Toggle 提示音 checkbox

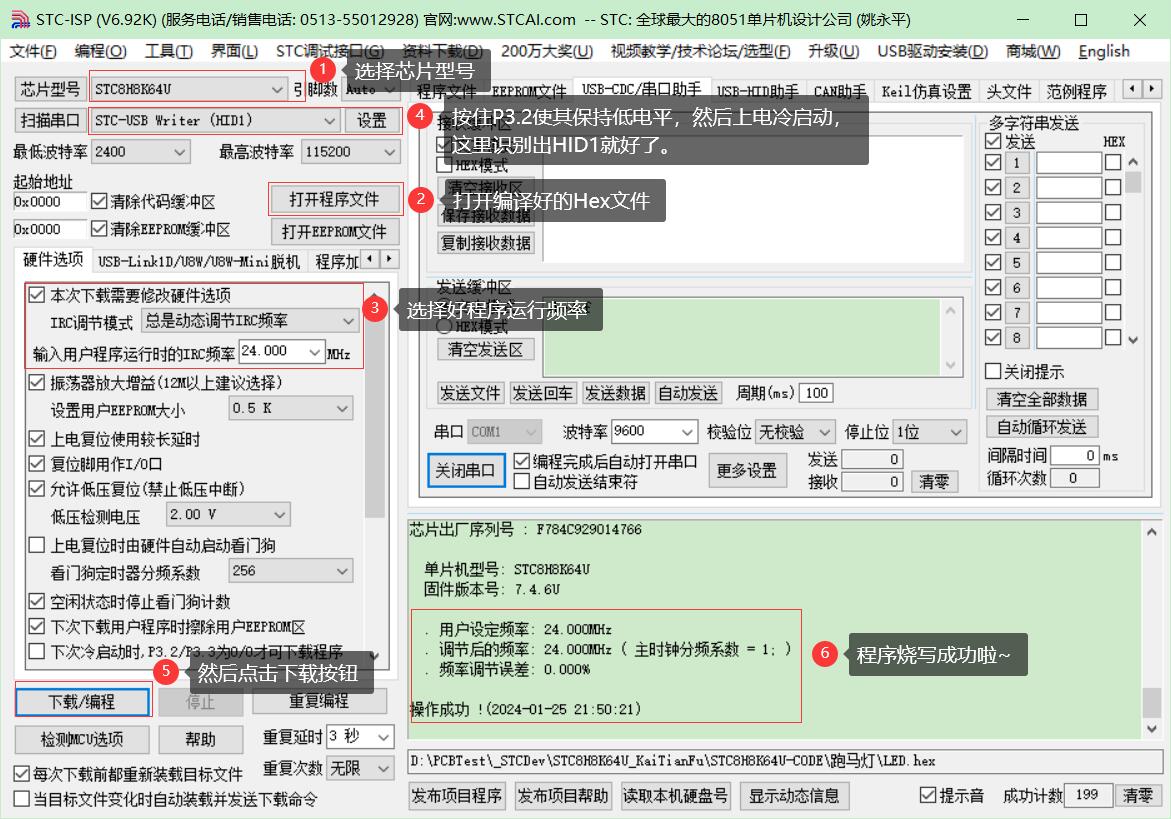coord(928,795)
